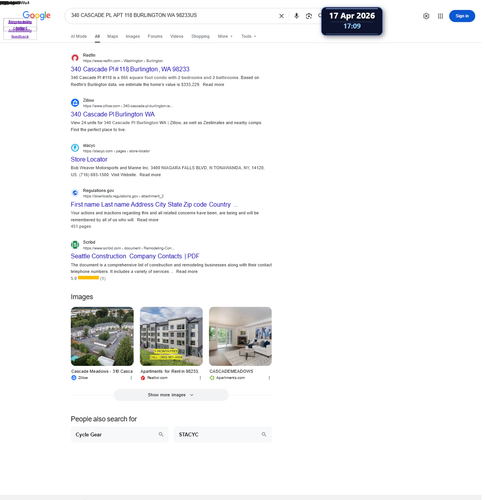The height and width of the screenshot is (500, 487).
Task: Open options menu for Zillow image
Action: (x=131, y=378)
